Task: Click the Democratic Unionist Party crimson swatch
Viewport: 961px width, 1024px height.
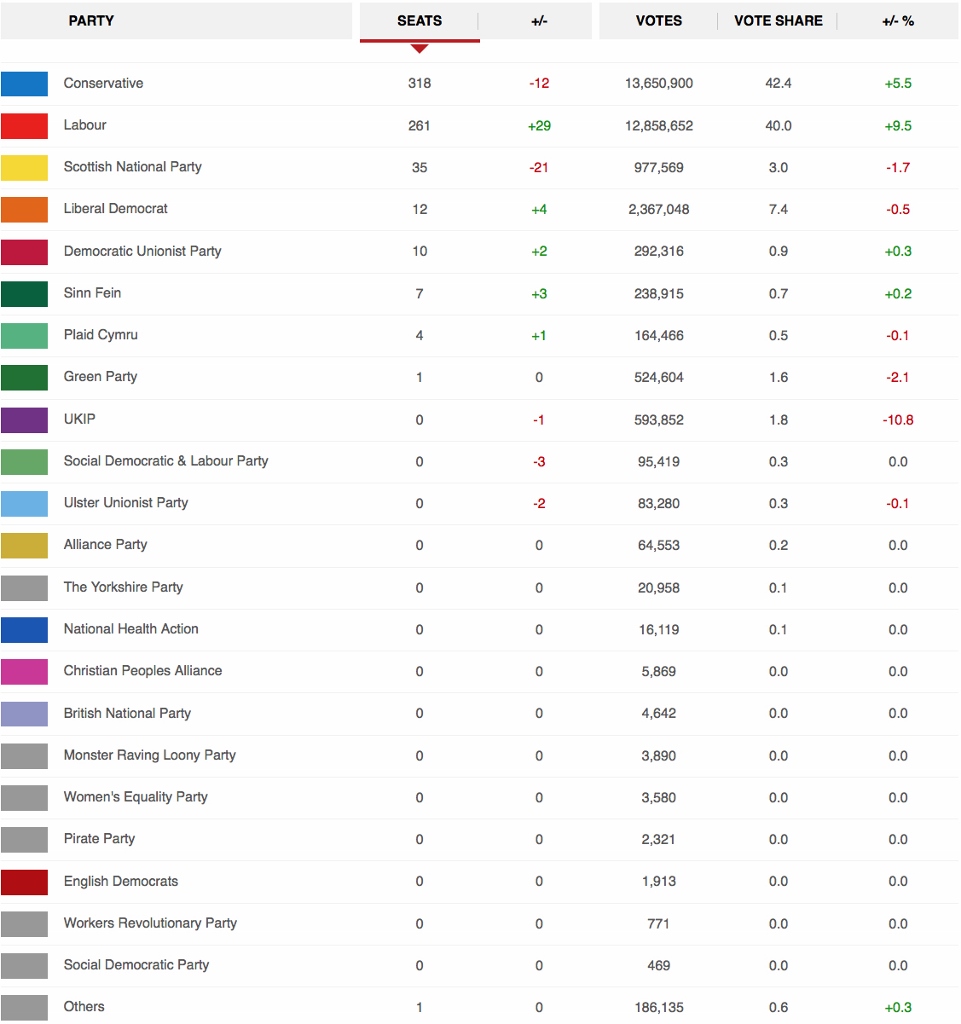Action: 24,251
